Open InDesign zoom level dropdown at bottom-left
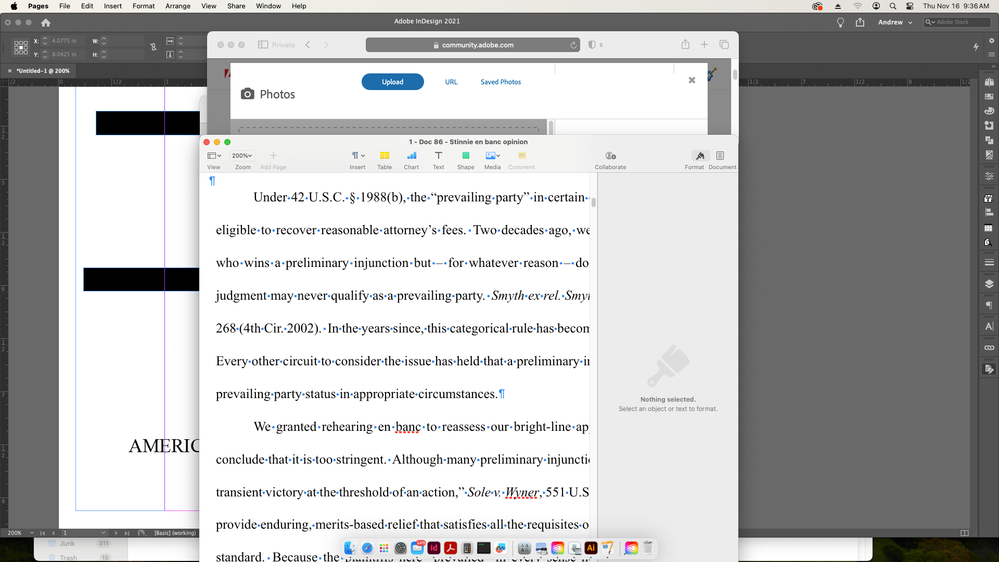This screenshot has height=562, width=999. coord(31,533)
